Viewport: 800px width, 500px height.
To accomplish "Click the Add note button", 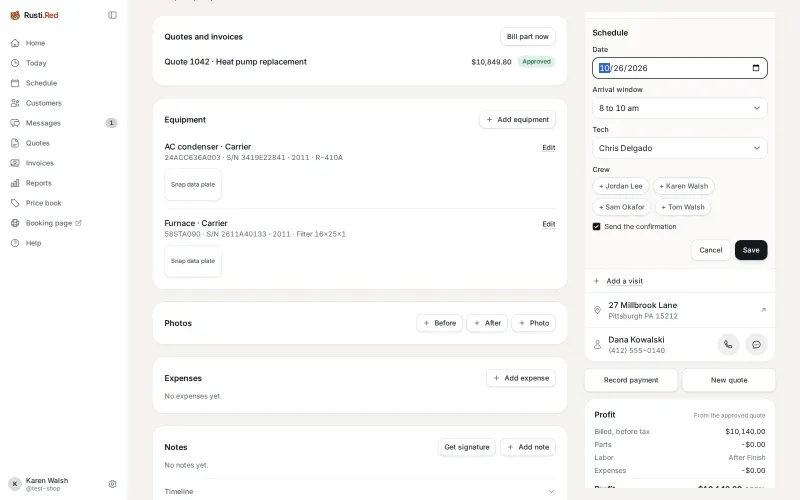I will point(528,447).
